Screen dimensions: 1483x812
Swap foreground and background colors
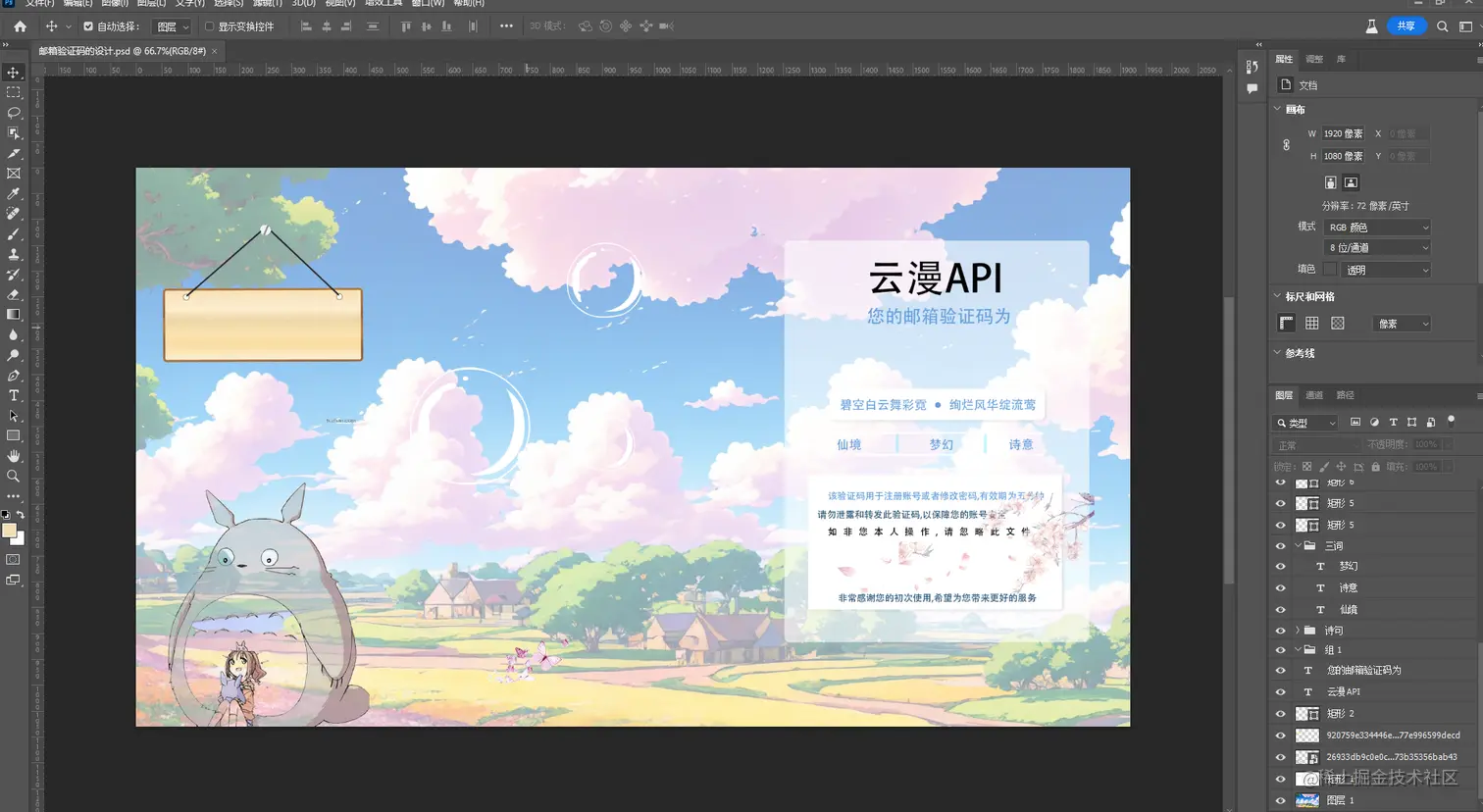pyautogui.click(x=21, y=514)
